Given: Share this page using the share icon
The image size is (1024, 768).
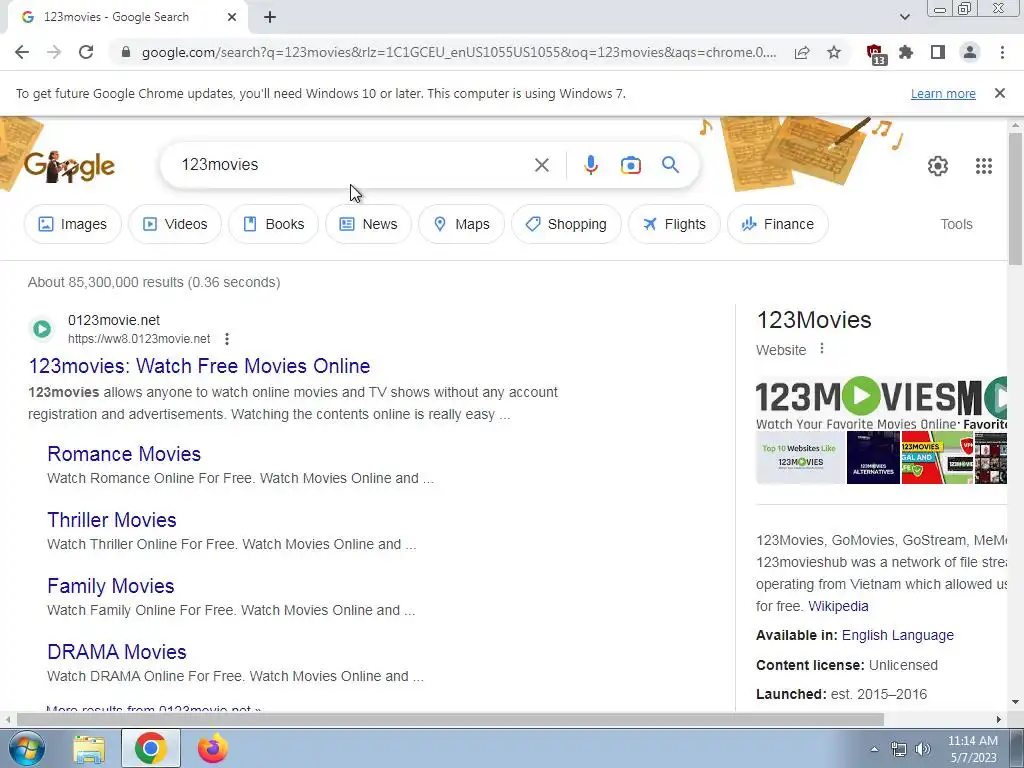Looking at the screenshot, I should (x=802, y=52).
